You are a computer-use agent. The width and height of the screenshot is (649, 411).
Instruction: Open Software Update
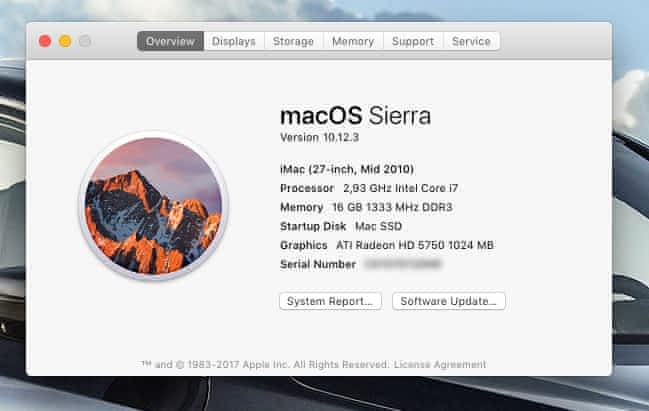[449, 301]
